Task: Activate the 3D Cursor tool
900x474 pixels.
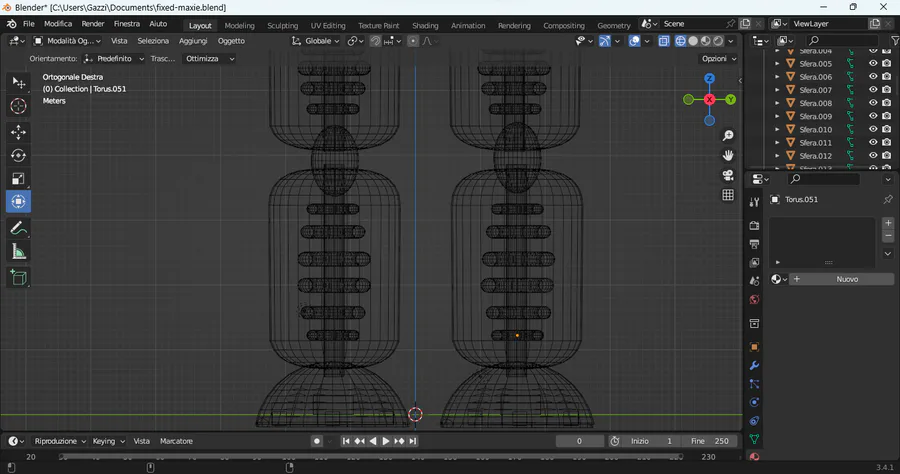Action: click(18, 106)
